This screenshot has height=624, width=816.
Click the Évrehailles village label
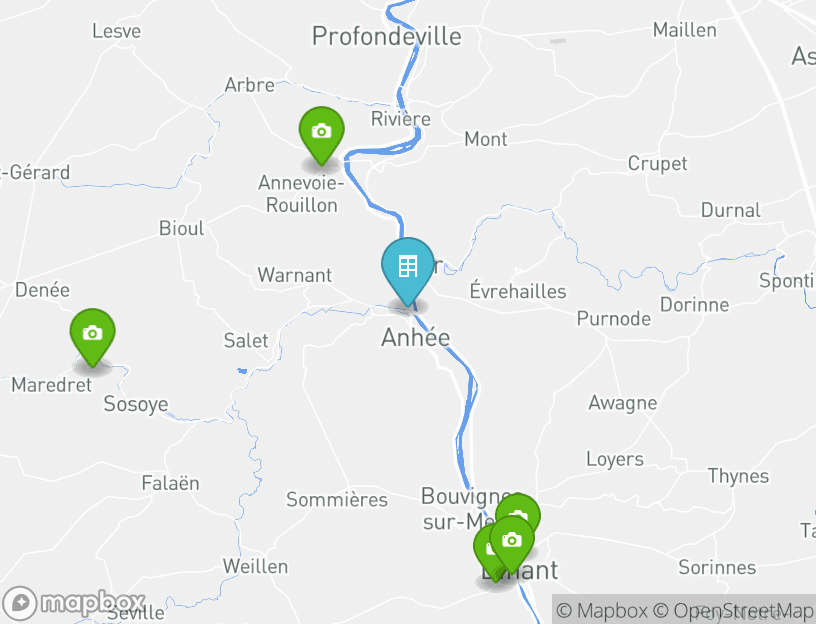click(518, 290)
